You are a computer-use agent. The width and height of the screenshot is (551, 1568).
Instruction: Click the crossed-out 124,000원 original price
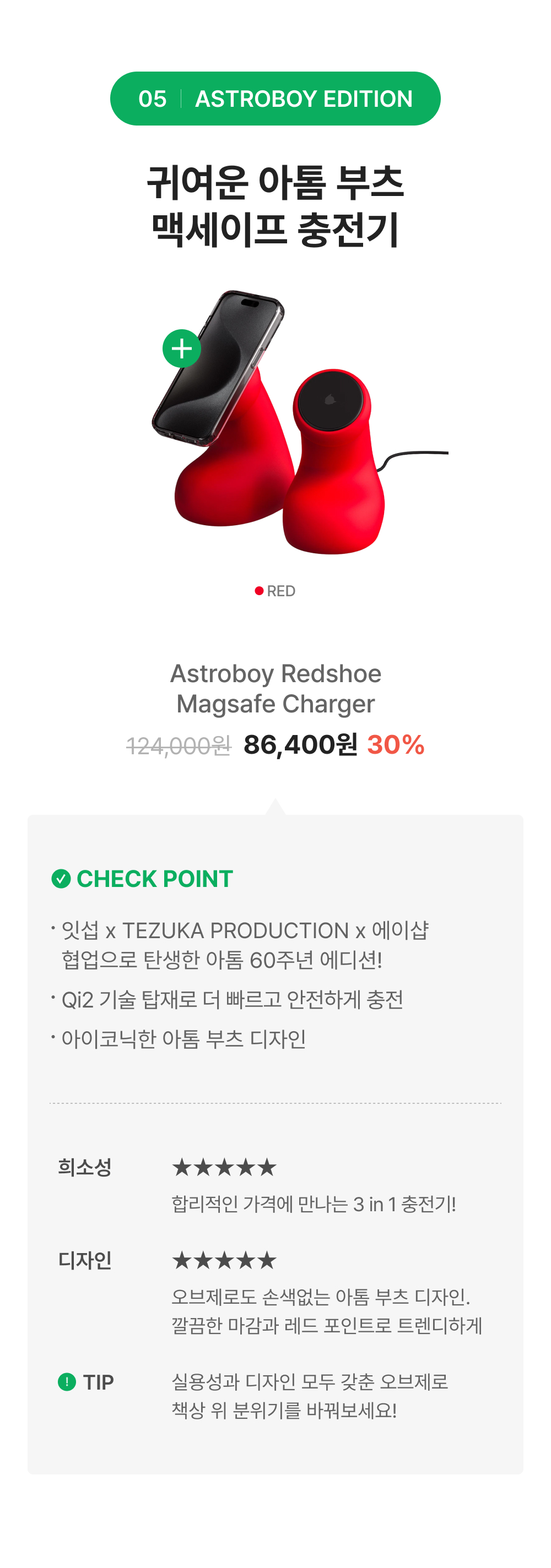pos(179,745)
